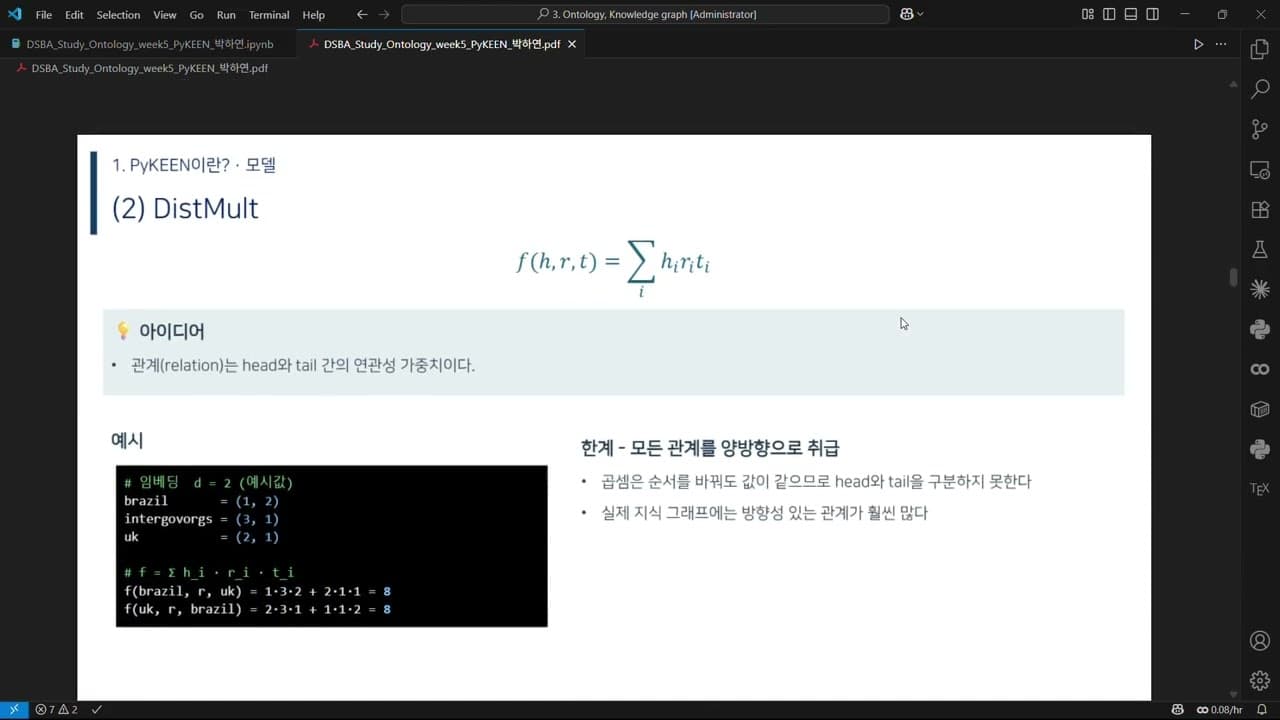Click the PDF file breadcrumb
1280x720 pixels.
pos(149,68)
